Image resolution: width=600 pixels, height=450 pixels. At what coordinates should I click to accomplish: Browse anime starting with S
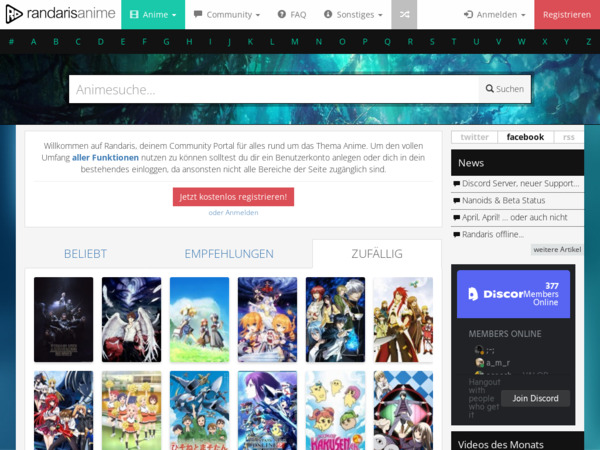[432, 41]
